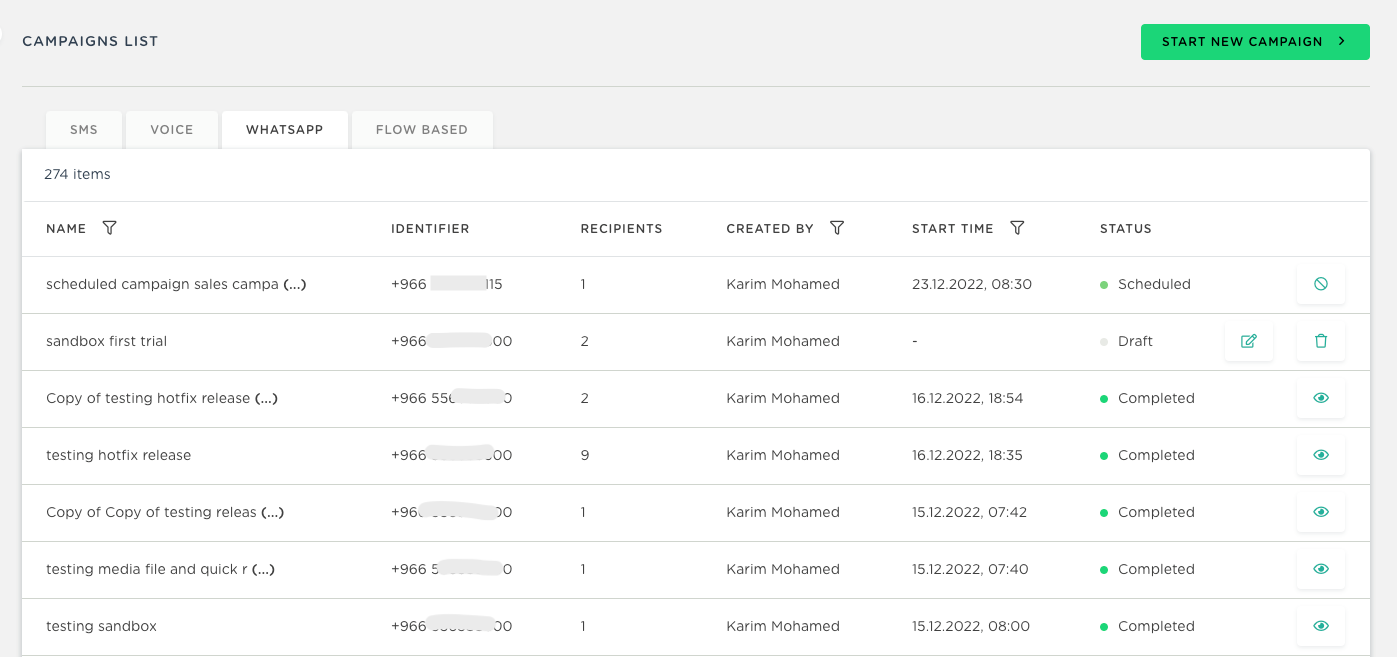Click the Campaigns List heading
Image resolution: width=1397 pixels, height=657 pixels.
[x=90, y=41]
